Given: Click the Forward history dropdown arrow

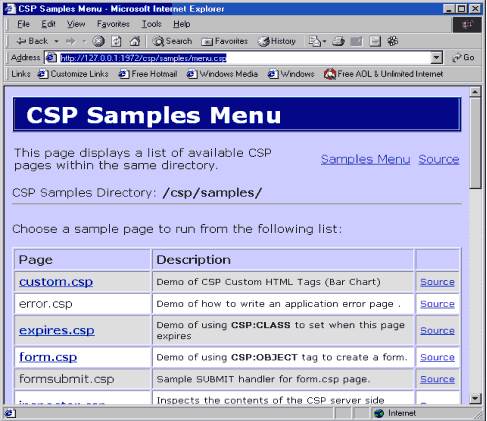Looking at the screenshot, I should coord(84,41).
